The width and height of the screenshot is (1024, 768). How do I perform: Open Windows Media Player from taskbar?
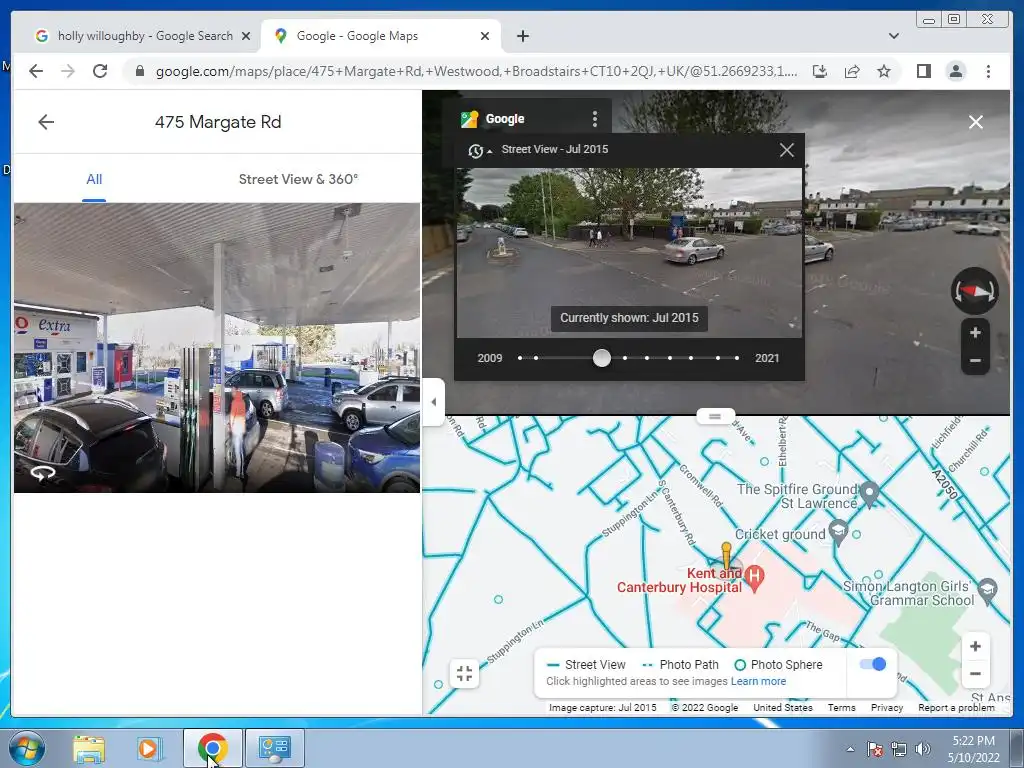tap(148, 749)
